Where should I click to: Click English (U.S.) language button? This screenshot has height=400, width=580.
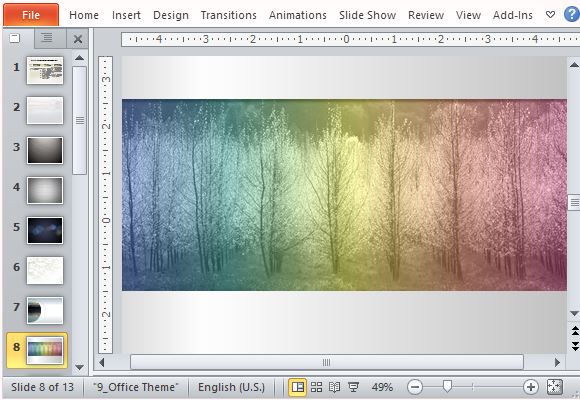click(232, 387)
